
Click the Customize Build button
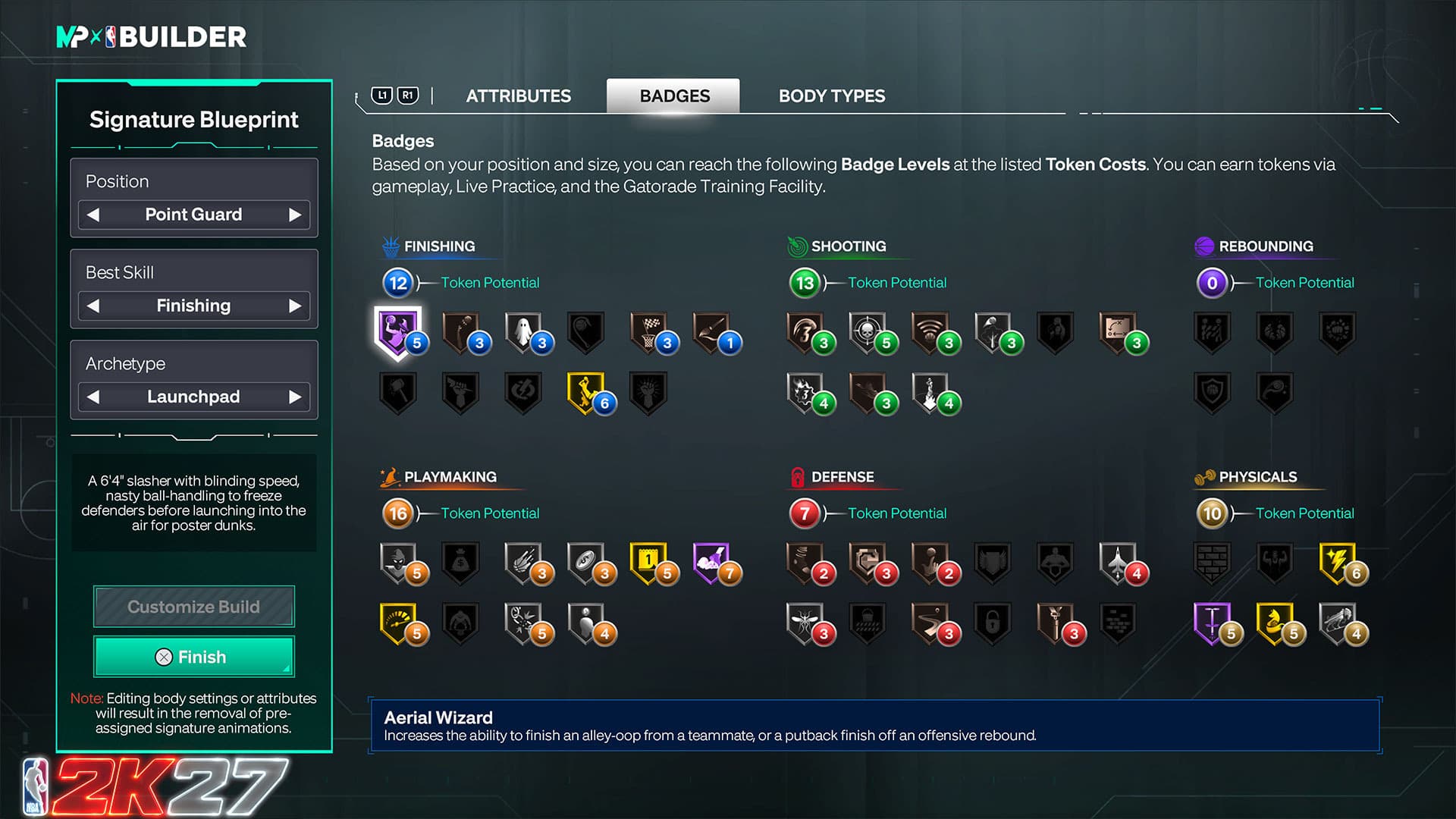pyautogui.click(x=194, y=607)
